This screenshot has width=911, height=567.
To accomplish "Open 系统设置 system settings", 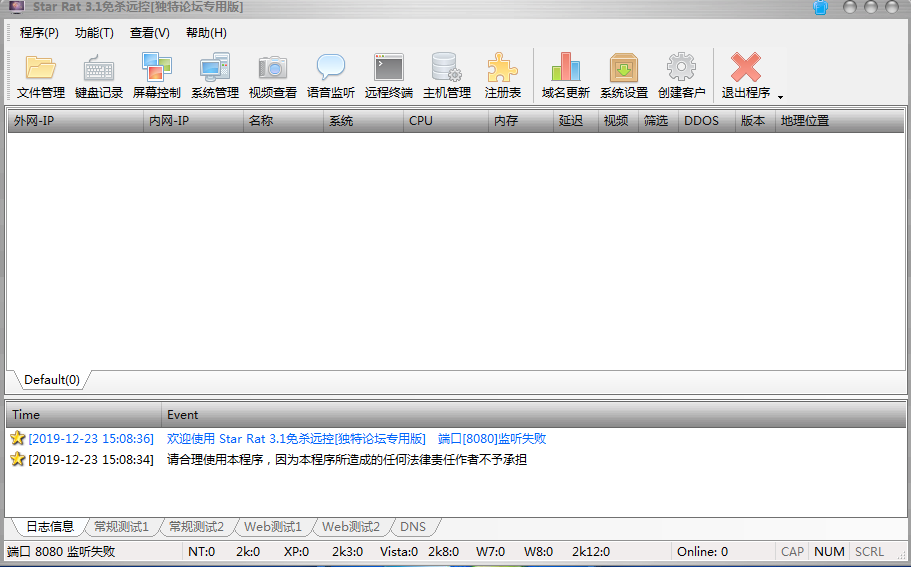I will click(x=623, y=76).
